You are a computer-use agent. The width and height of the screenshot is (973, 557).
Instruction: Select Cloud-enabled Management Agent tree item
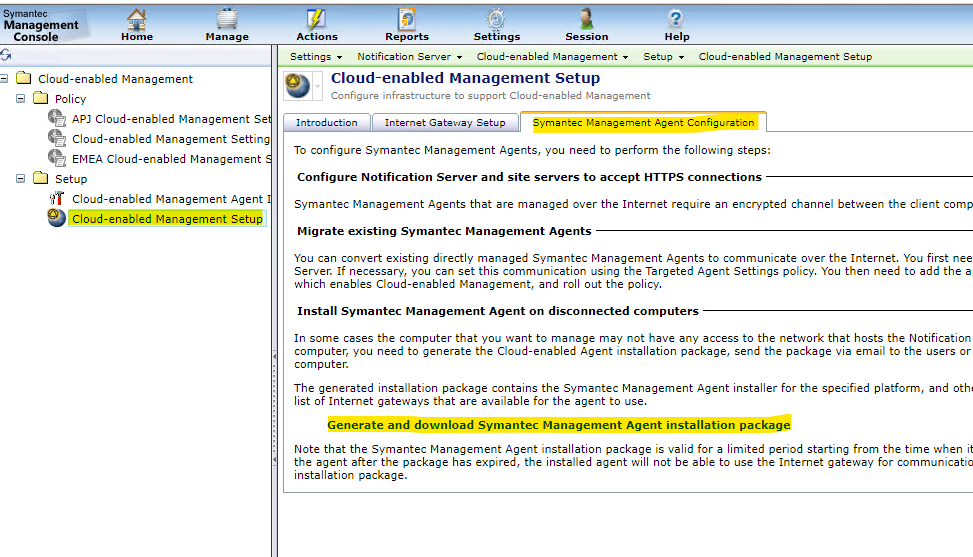pyautogui.click(x=171, y=198)
